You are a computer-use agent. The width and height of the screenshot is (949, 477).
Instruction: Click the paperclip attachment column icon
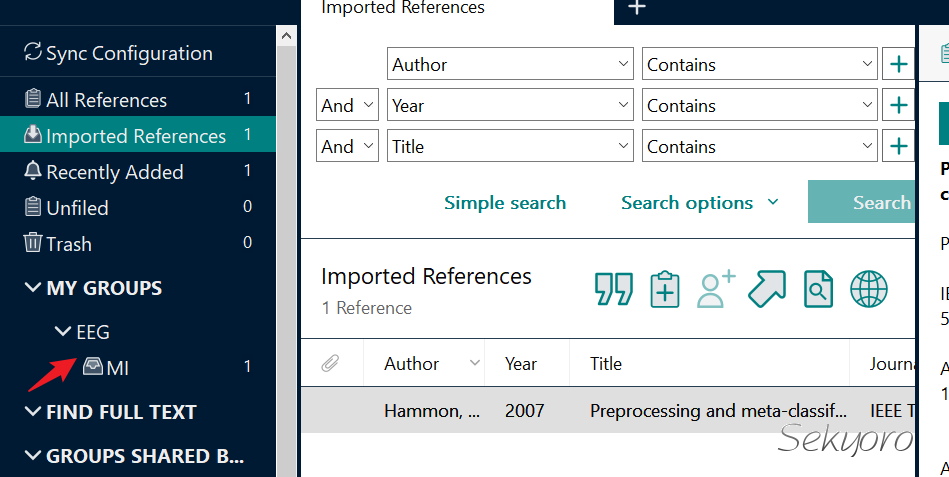click(x=330, y=364)
